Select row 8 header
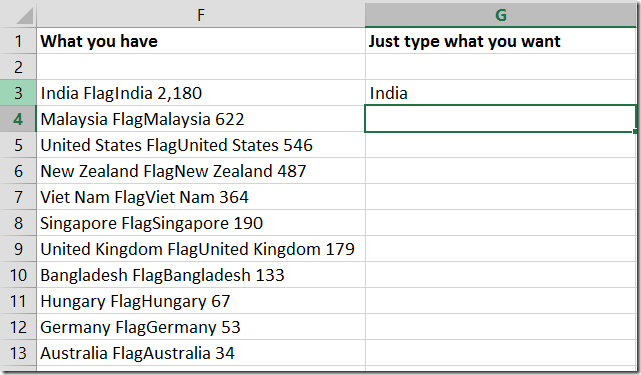The height and width of the screenshot is (375, 641). pos(18,223)
